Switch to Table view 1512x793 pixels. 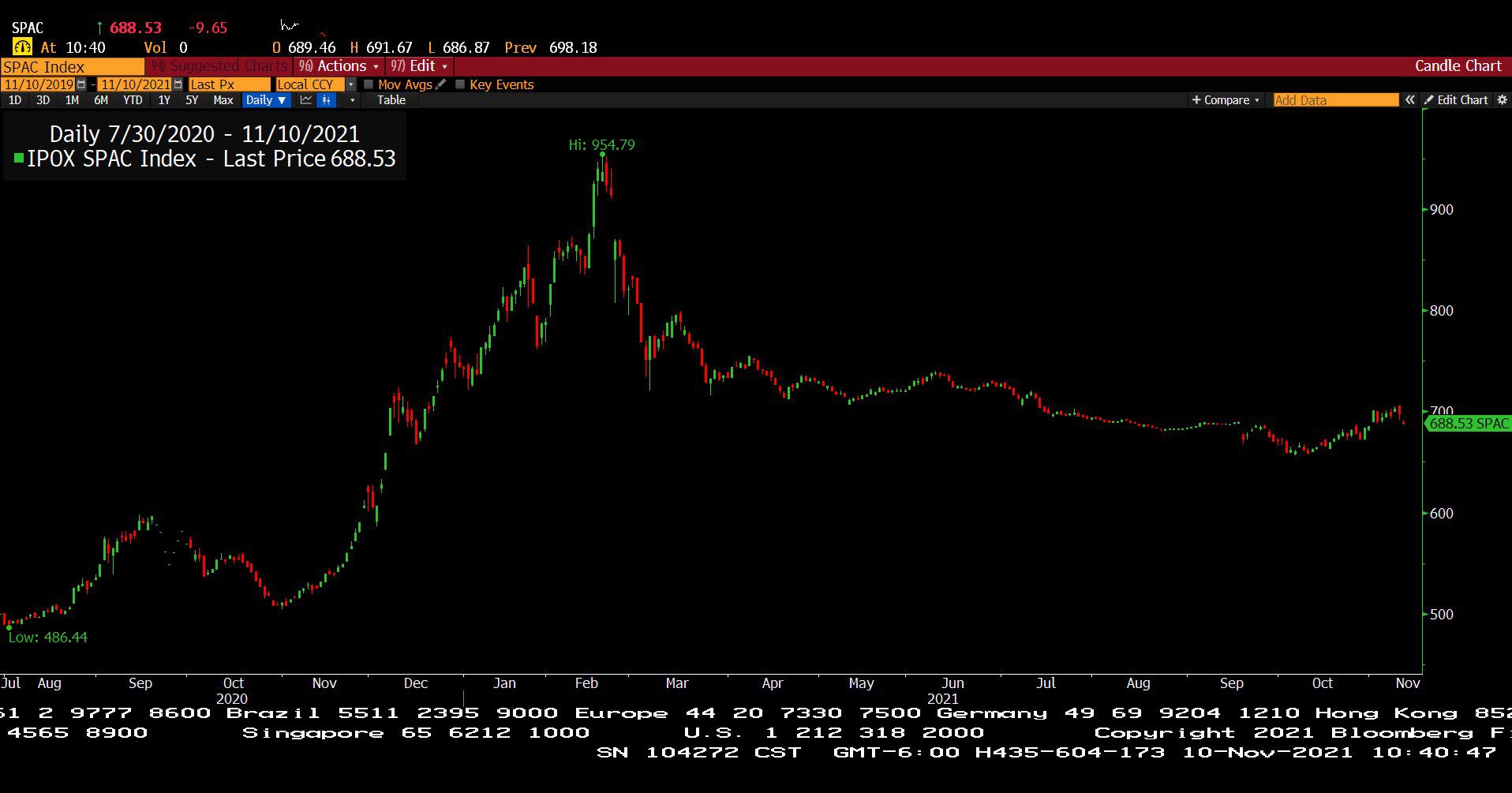pyautogui.click(x=391, y=100)
